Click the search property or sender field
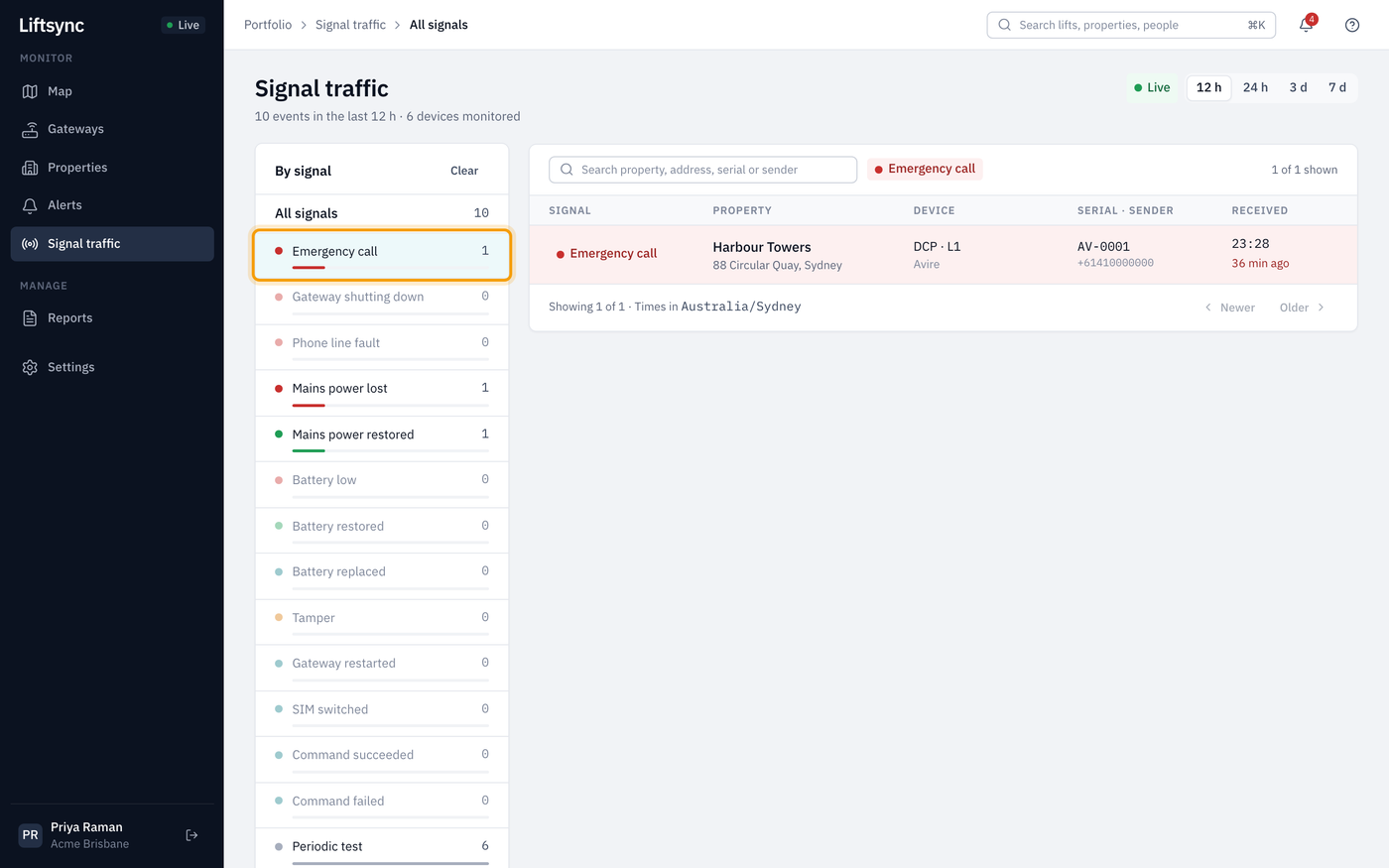The height and width of the screenshot is (868, 1389). pyautogui.click(x=703, y=170)
